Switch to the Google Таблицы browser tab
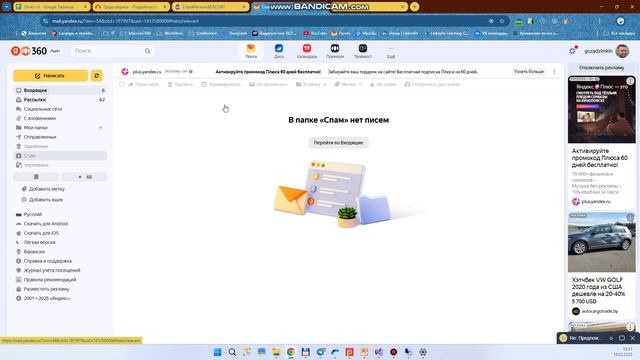 pos(51,7)
